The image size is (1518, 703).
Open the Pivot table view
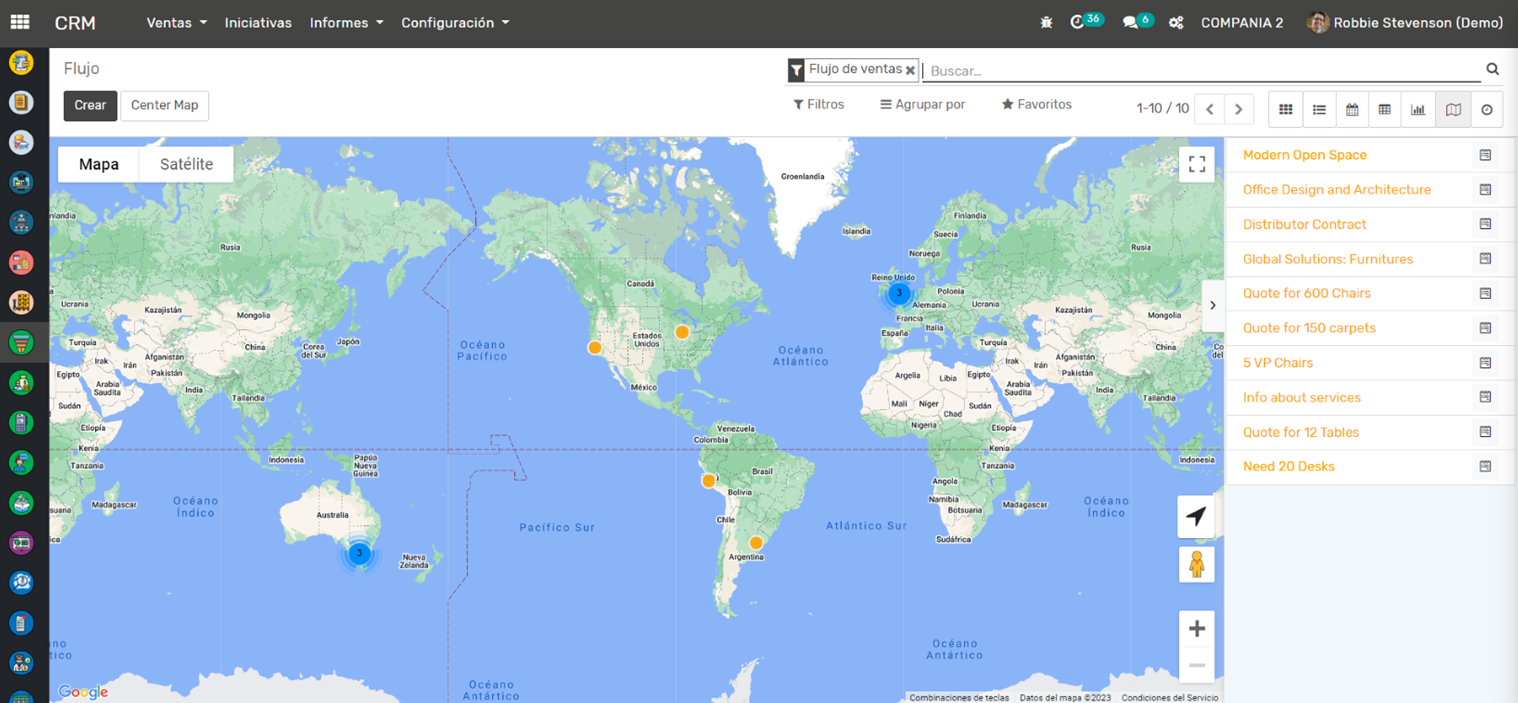click(x=1385, y=110)
